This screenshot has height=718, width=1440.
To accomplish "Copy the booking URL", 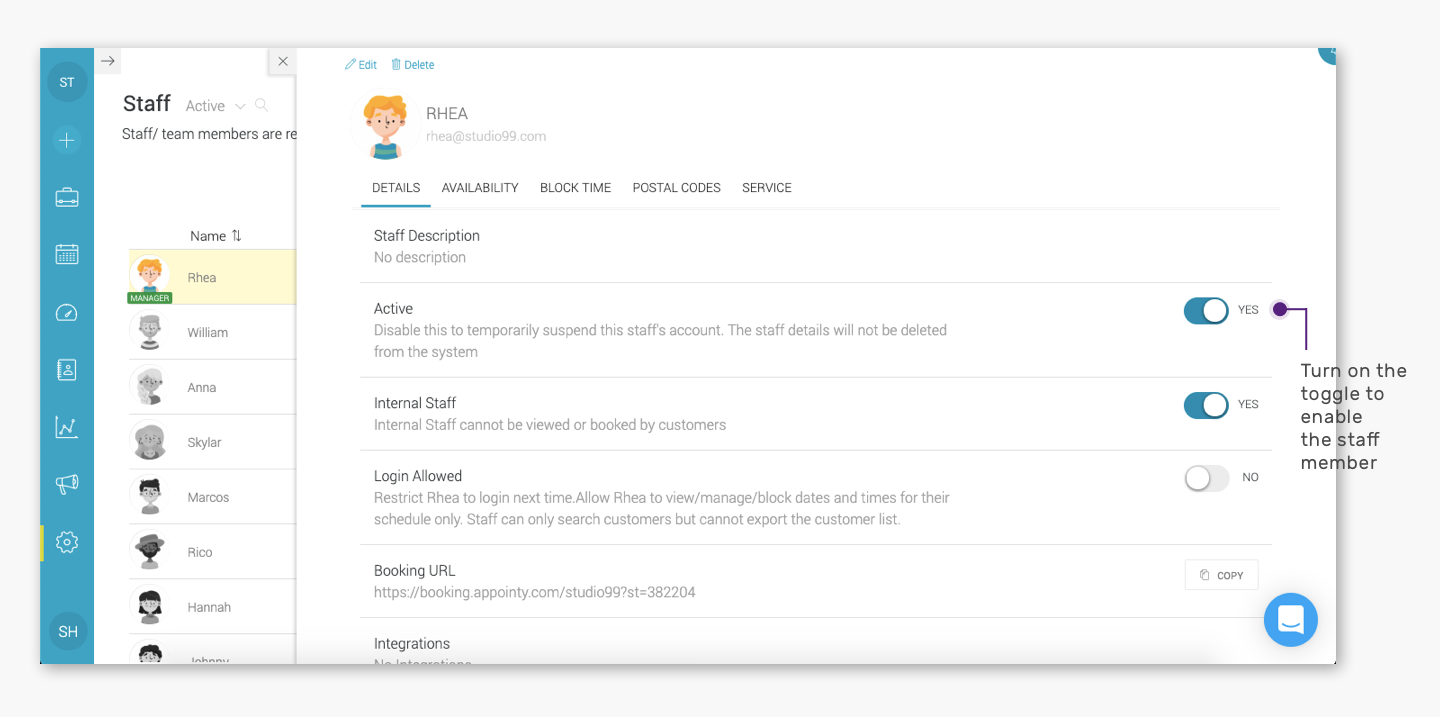I will click(x=1221, y=575).
